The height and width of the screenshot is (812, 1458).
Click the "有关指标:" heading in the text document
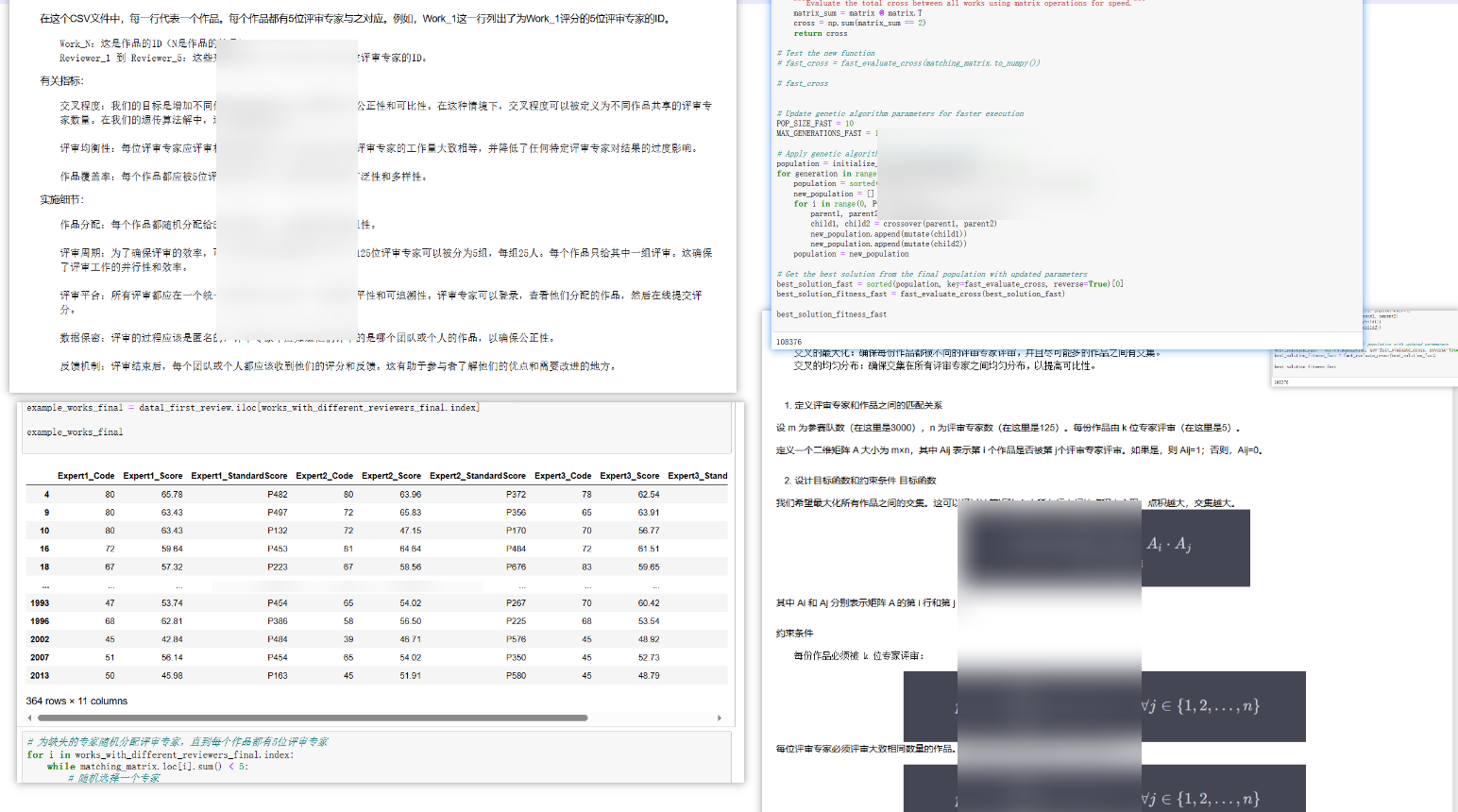(x=60, y=81)
